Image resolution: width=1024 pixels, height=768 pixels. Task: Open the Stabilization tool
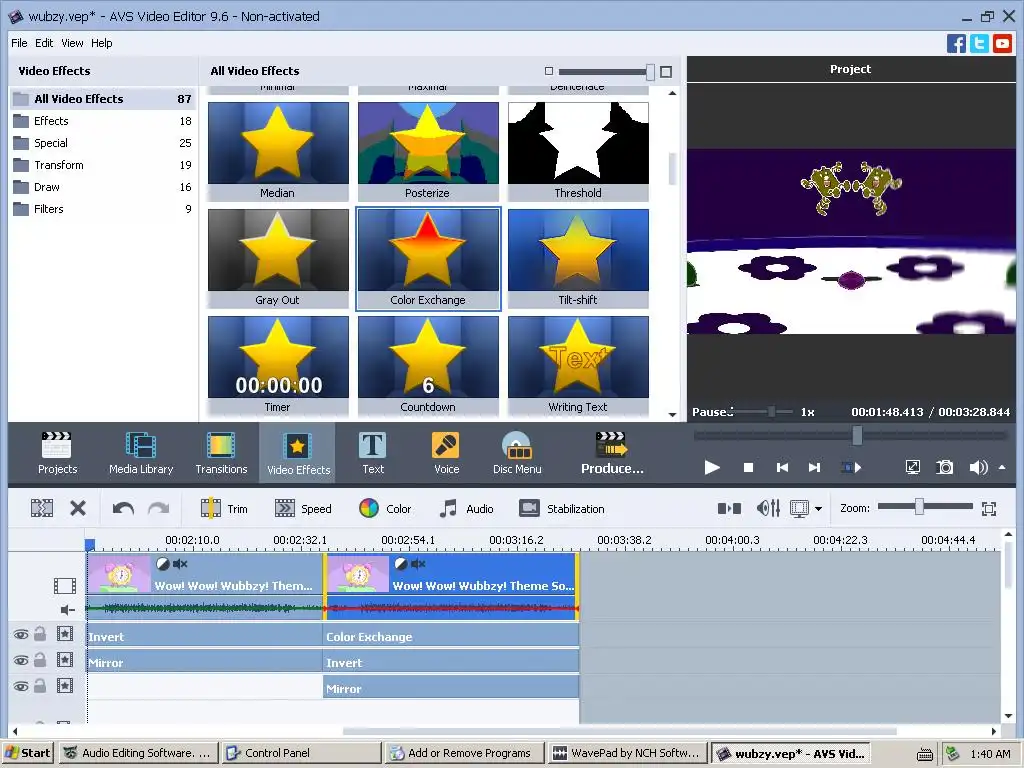click(562, 508)
